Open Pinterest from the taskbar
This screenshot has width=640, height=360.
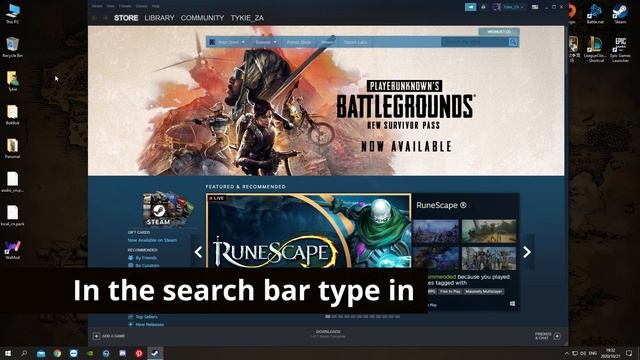139,353
